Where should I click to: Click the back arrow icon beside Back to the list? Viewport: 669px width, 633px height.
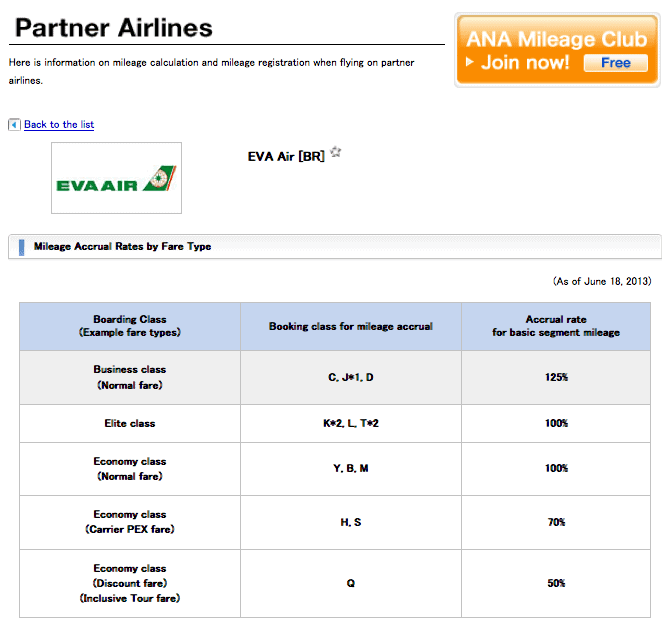14,125
